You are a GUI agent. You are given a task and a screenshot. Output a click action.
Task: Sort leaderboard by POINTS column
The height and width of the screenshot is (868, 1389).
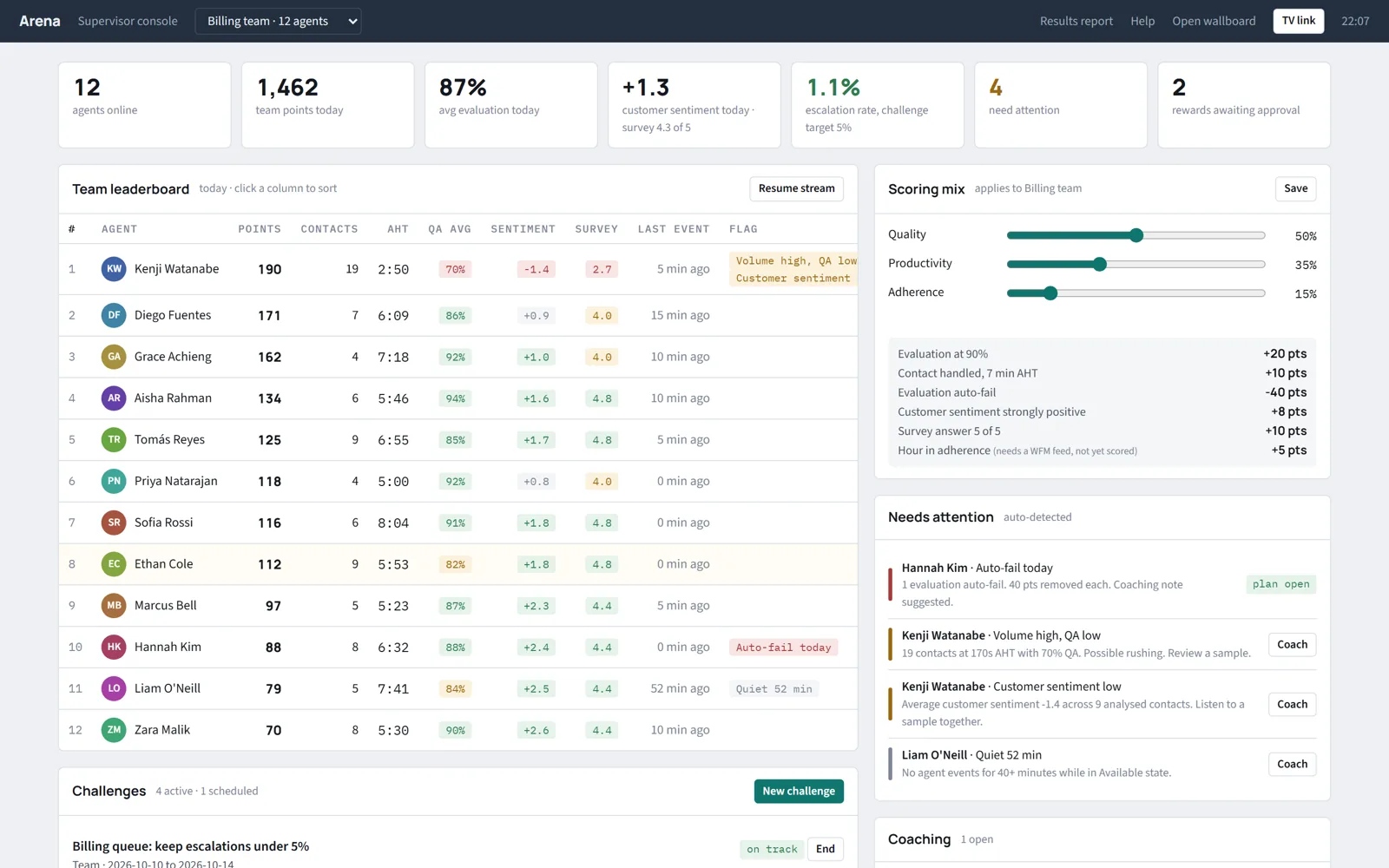tap(260, 229)
